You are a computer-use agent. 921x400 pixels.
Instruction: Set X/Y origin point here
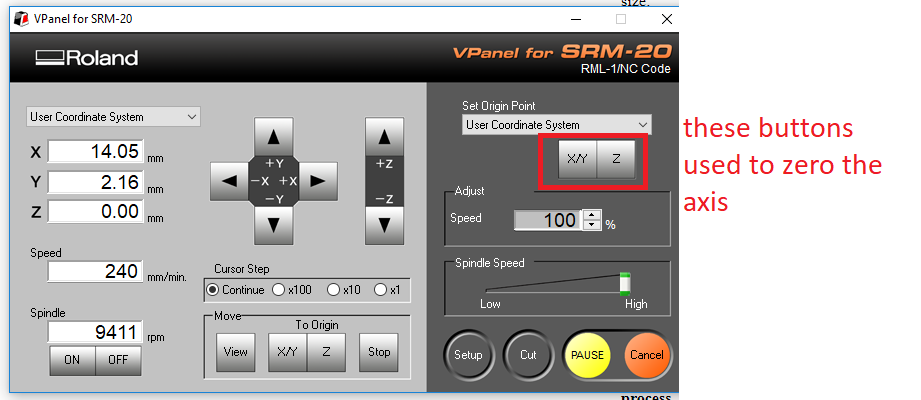click(x=577, y=159)
